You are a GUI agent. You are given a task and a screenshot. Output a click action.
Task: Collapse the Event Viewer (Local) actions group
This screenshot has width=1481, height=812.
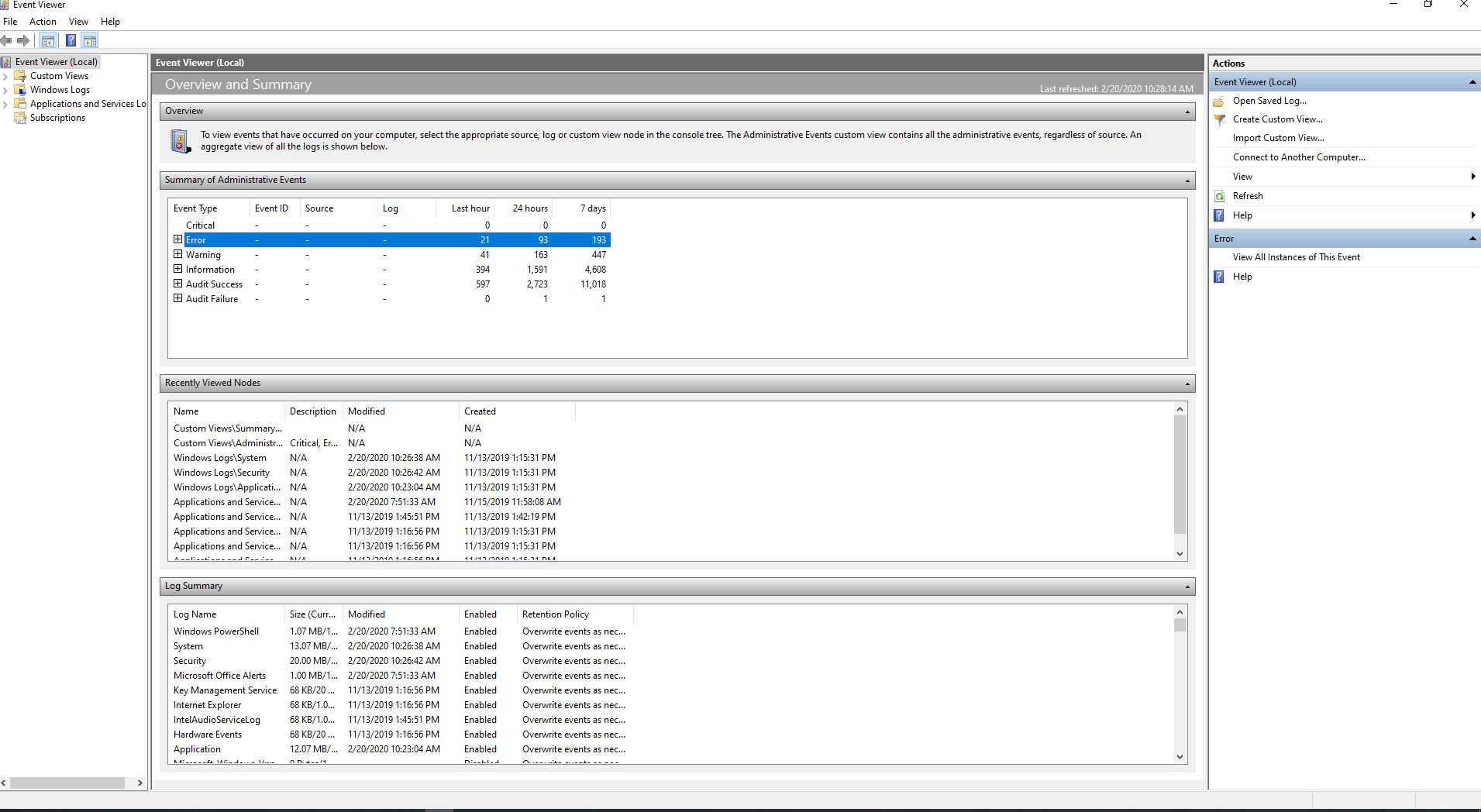click(x=1472, y=82)
